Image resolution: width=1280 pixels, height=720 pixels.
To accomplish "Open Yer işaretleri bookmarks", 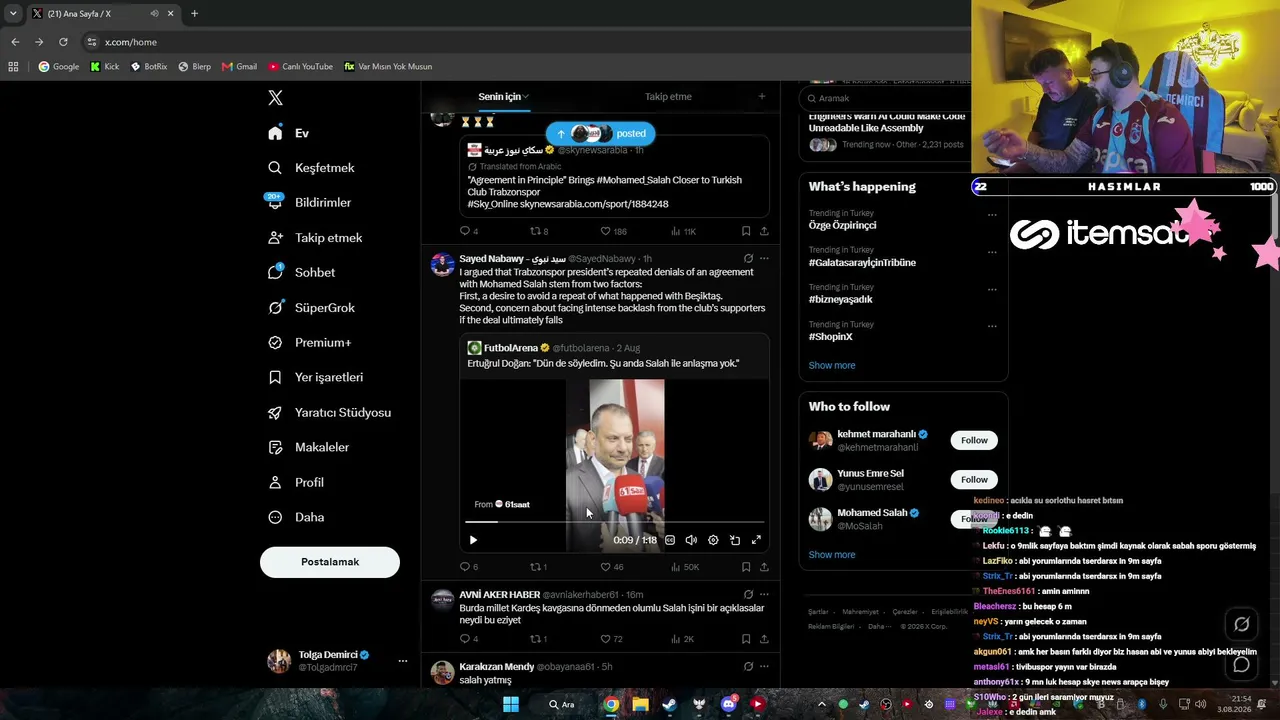I will point(315,377).
